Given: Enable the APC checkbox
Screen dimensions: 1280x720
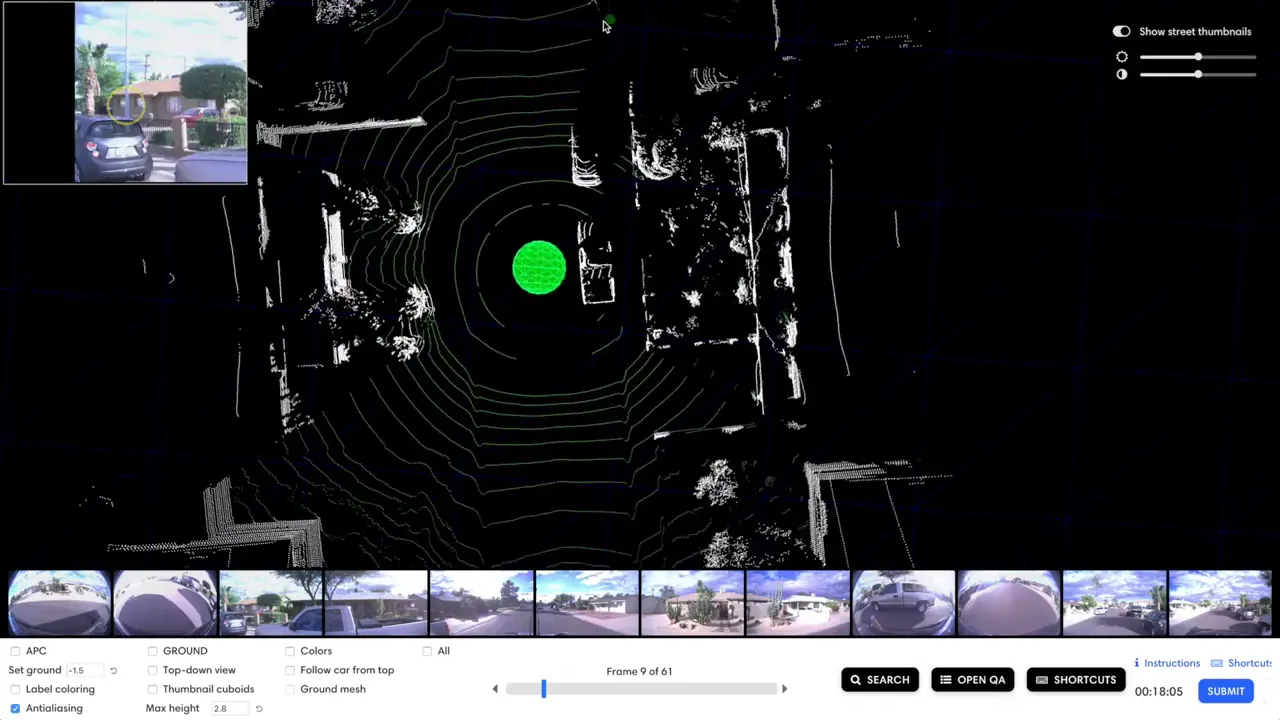Looking at the screenshot, I should click(x=15, y=651).
